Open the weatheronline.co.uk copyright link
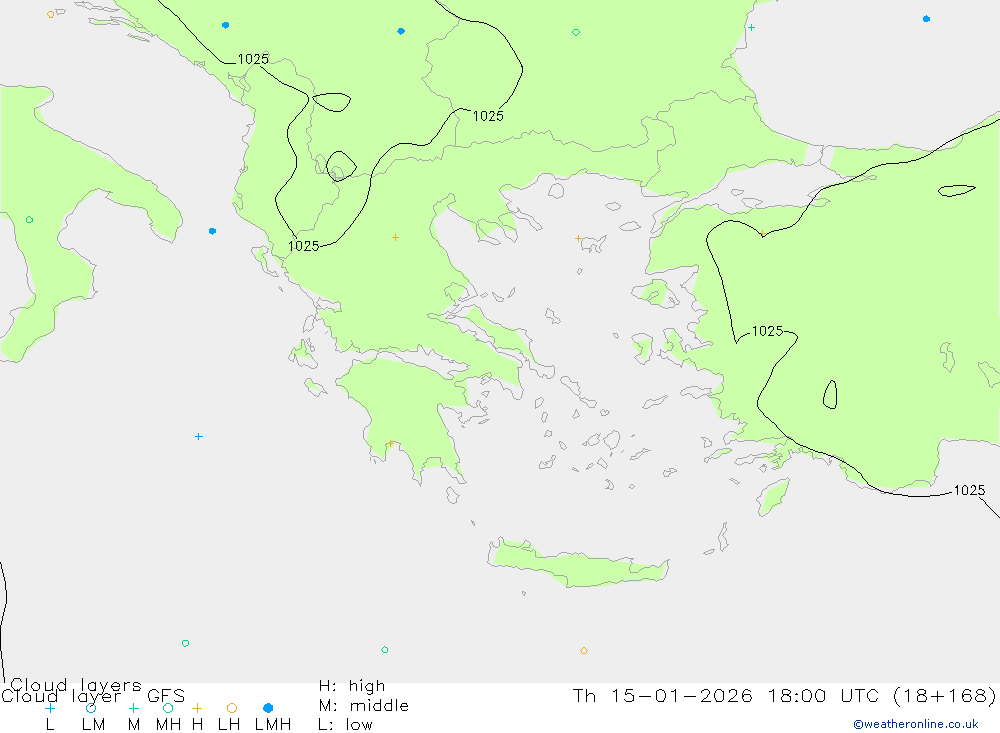The image size is (1000, 733). (916, 724)
